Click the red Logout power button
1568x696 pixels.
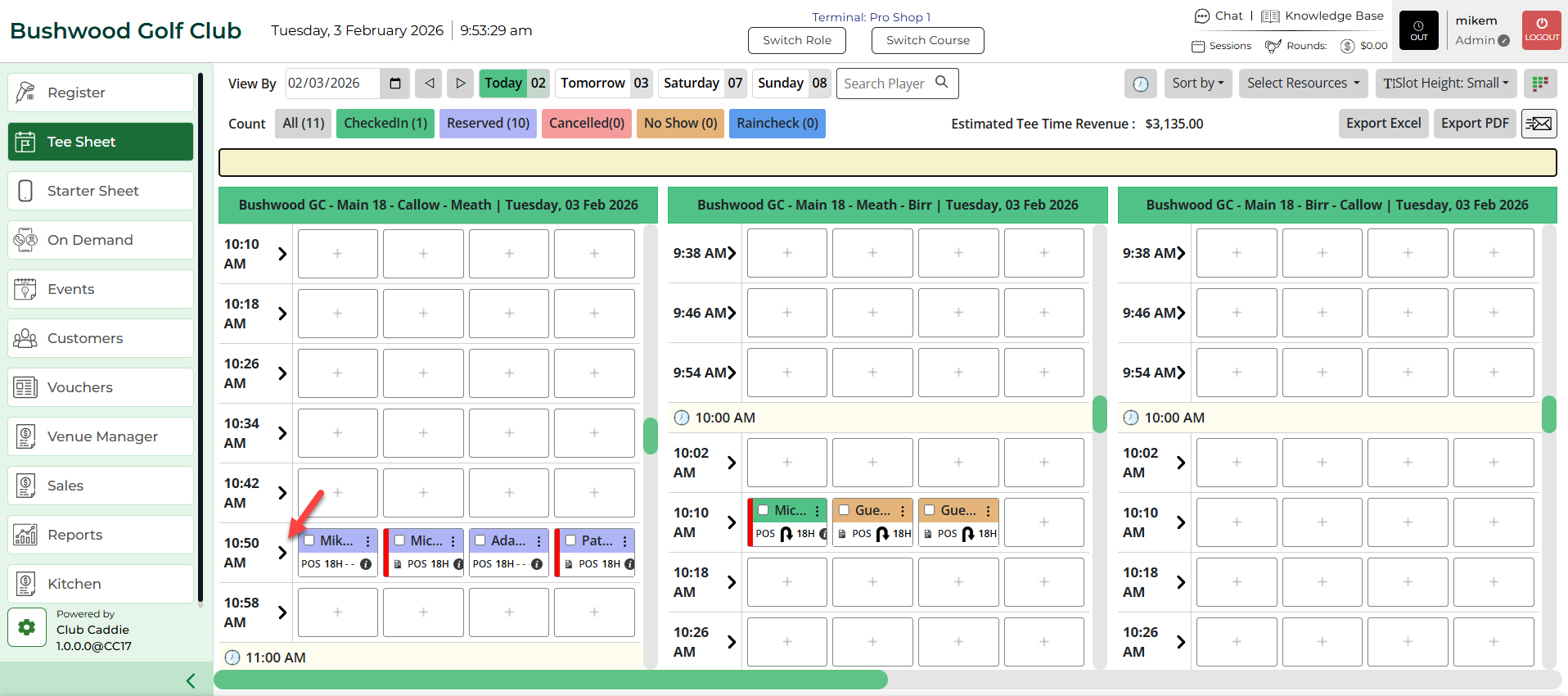coord(1542,30)
